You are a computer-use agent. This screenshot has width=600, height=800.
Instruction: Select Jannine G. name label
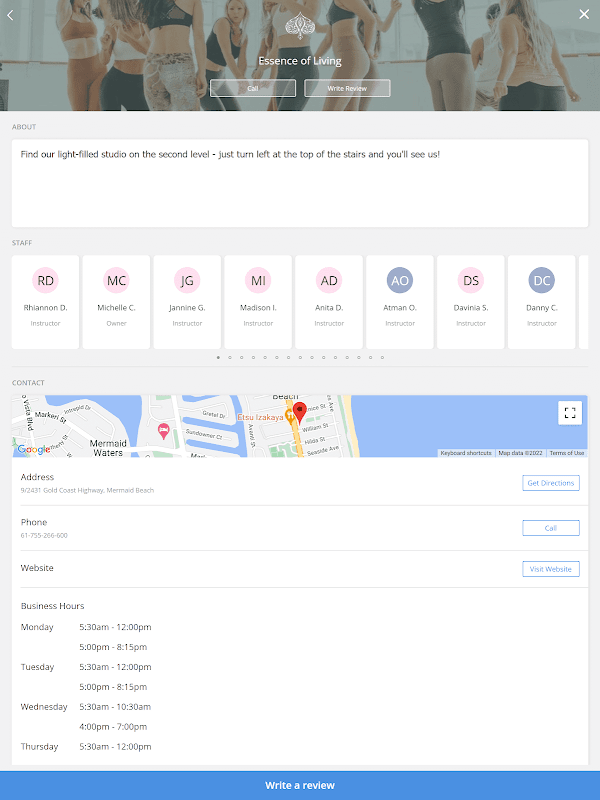point(187,308)
